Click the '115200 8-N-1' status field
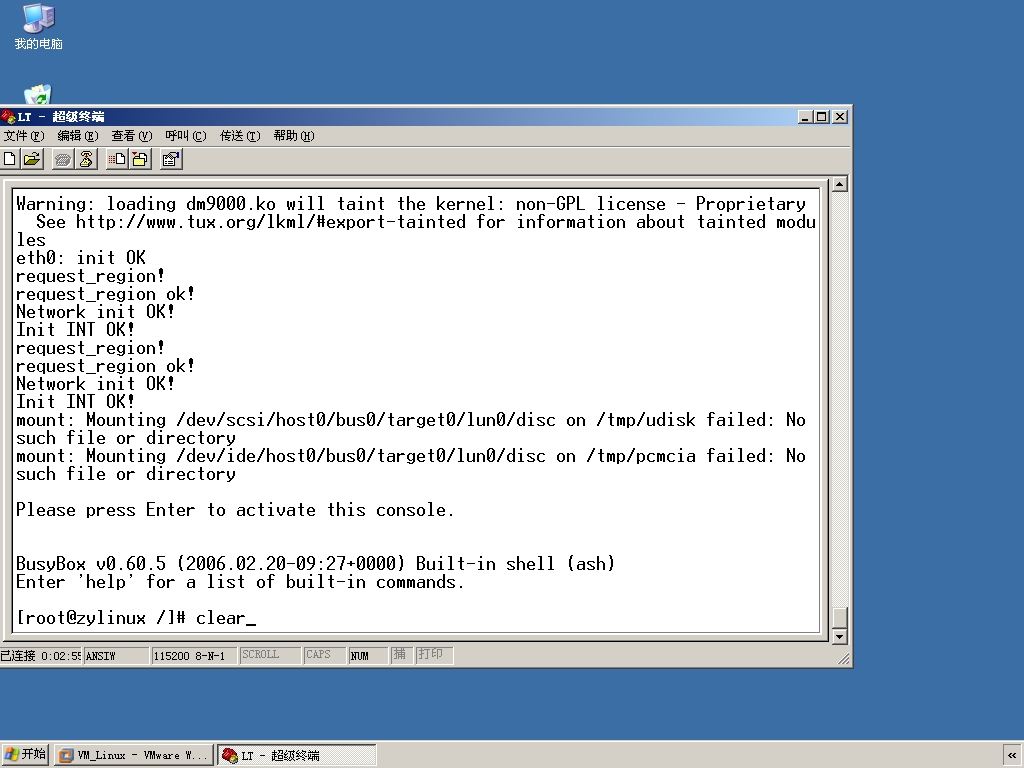 (193, 656)
